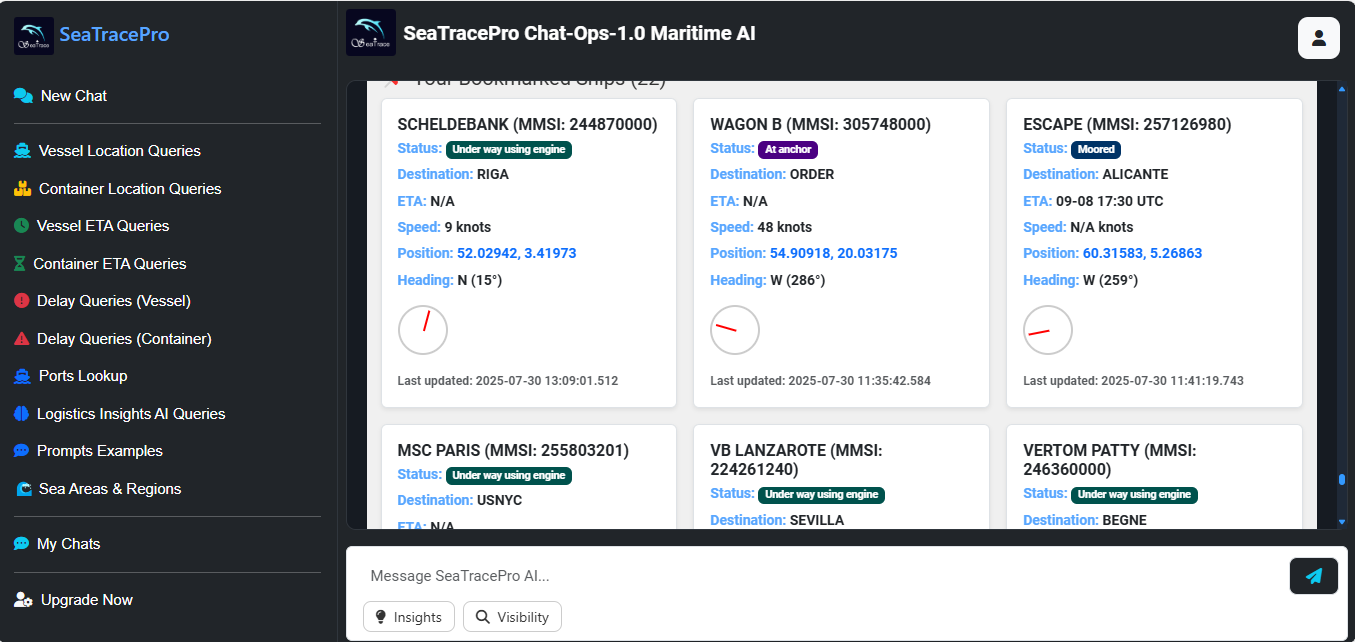1355x642 pixels.
Task: Click VB LANZAROTE card title
Action: [796, 460]
